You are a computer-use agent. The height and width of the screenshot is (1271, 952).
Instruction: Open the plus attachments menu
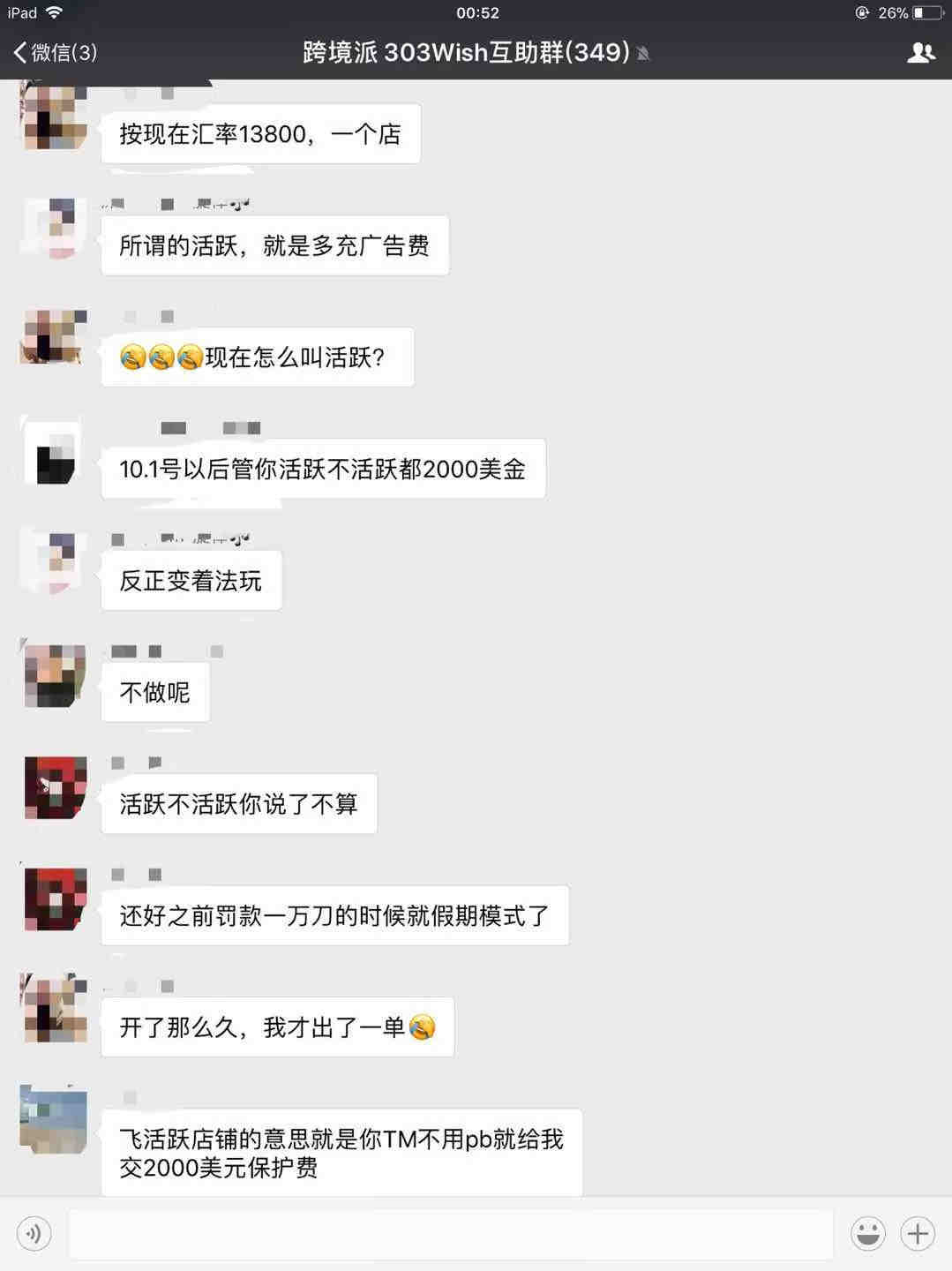click(918, 1233)
